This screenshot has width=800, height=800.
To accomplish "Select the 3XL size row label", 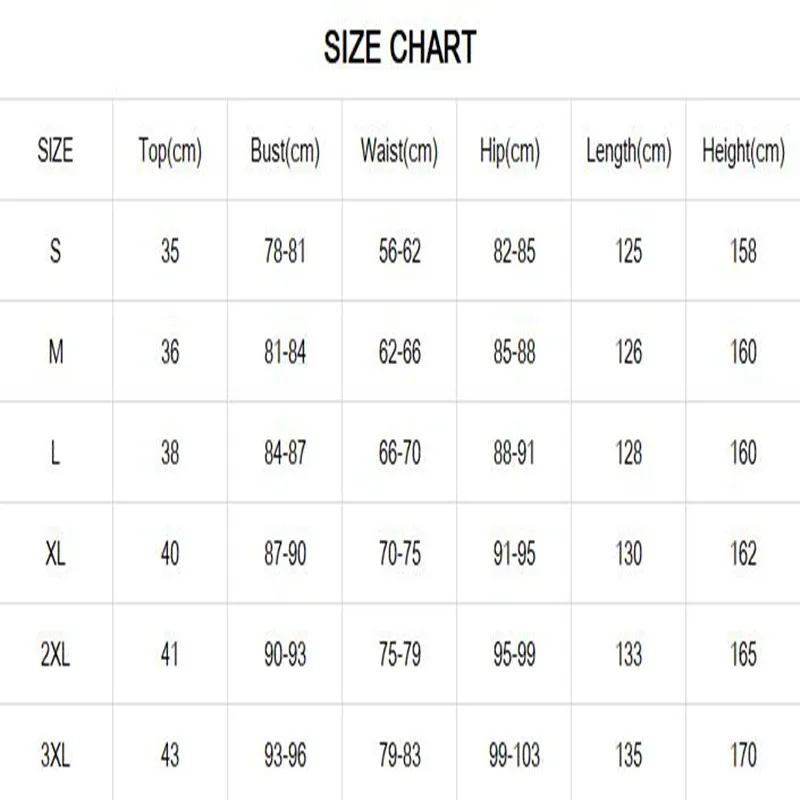I will tap(55, 754).
